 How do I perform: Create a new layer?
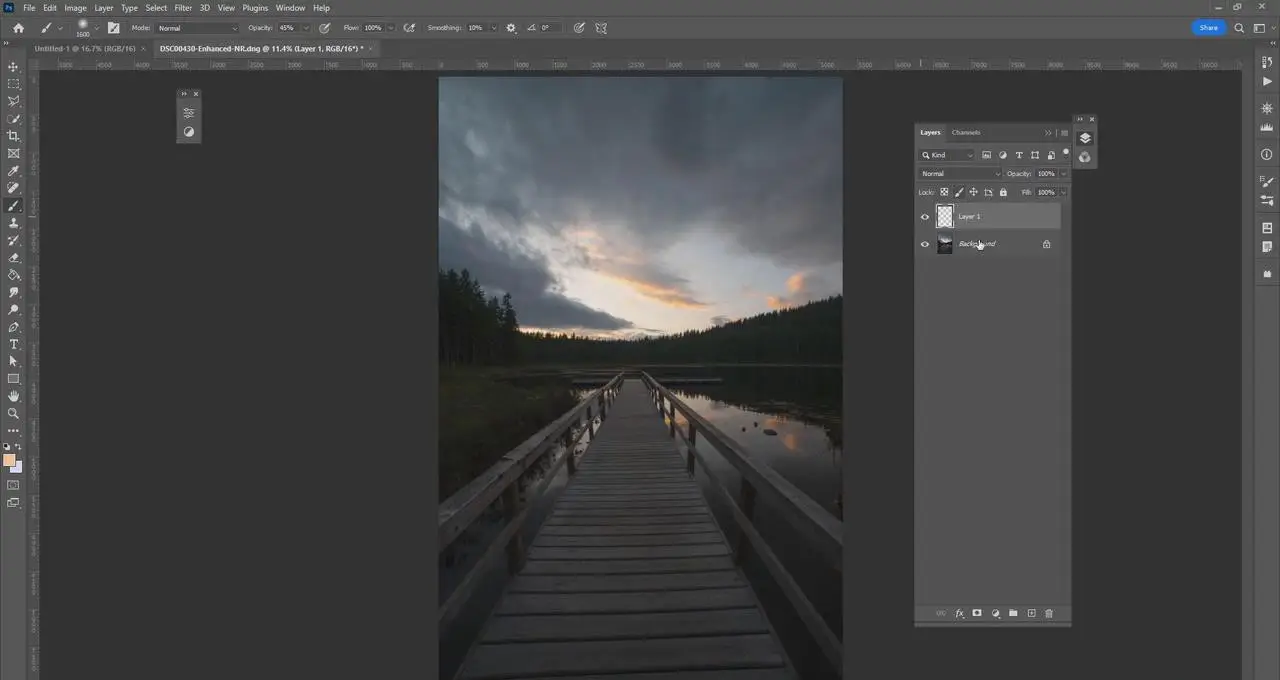coord(1031,613)
